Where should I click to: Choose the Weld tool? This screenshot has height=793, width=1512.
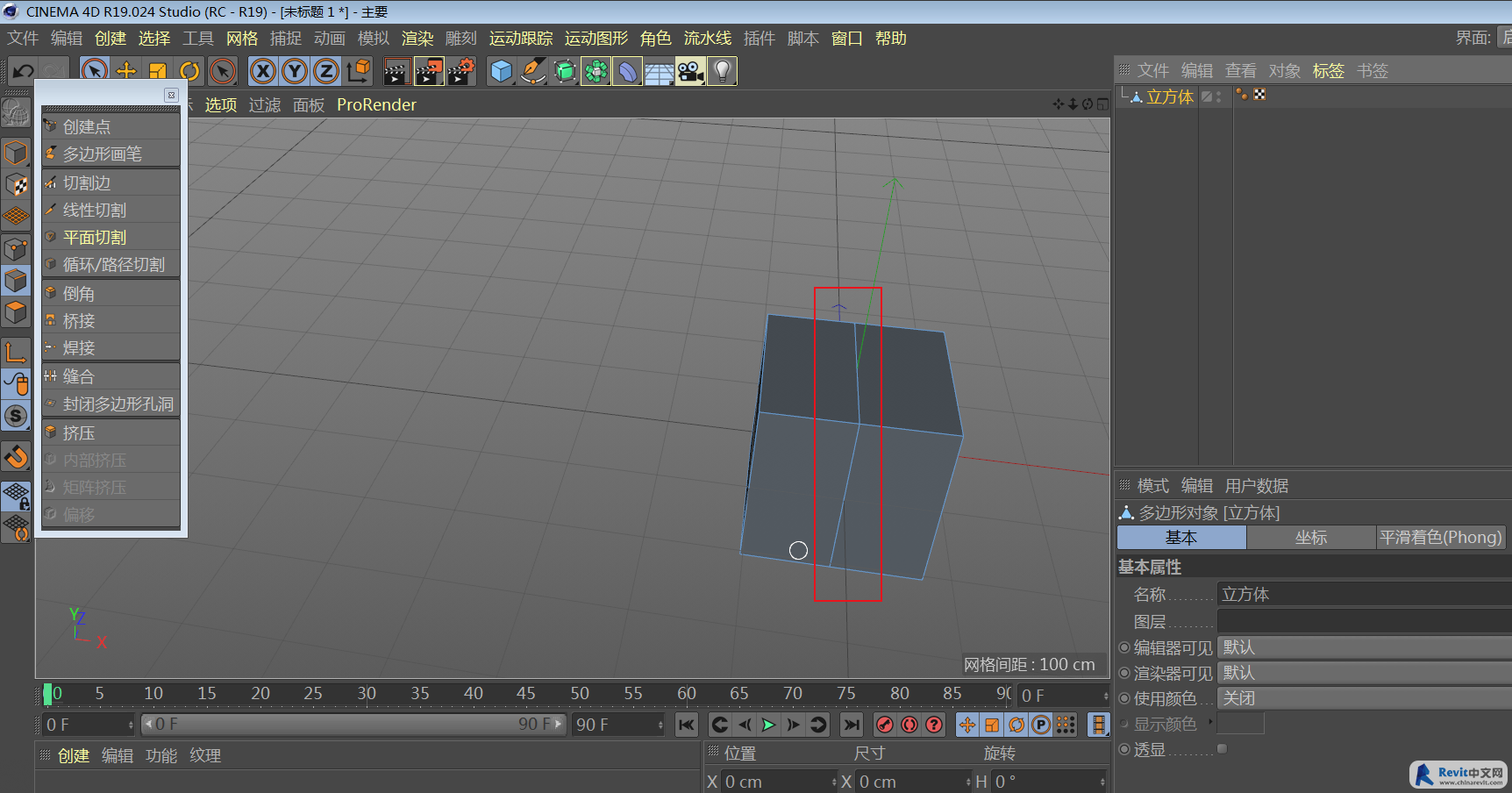click(x=111, y=347)
